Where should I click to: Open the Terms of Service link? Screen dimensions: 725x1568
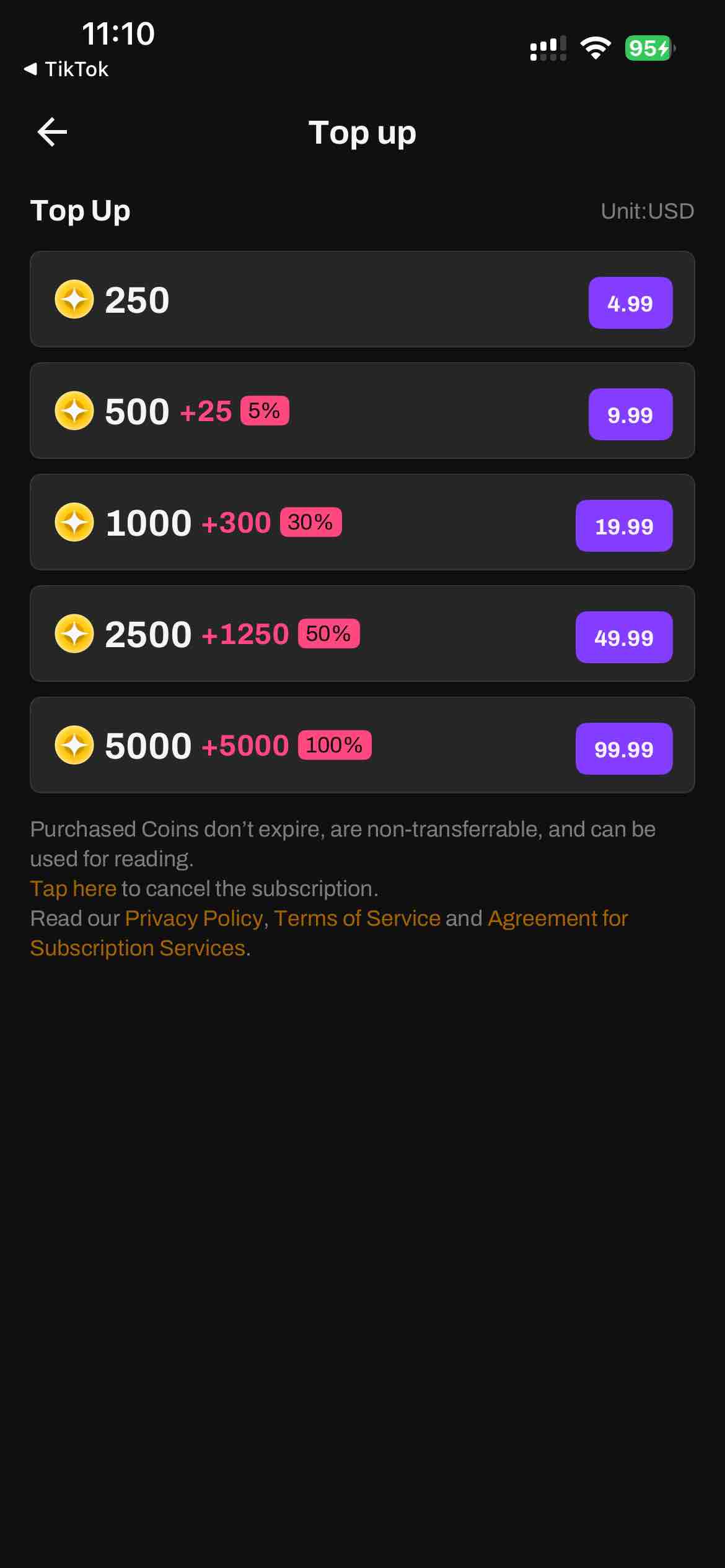click(357, 918)
